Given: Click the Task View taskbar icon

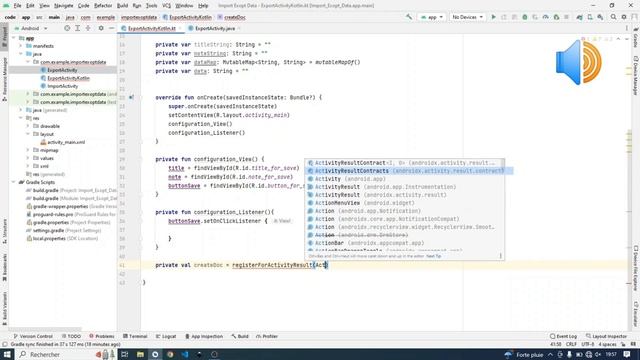Looking at the screenshot, I should point(125,354).
